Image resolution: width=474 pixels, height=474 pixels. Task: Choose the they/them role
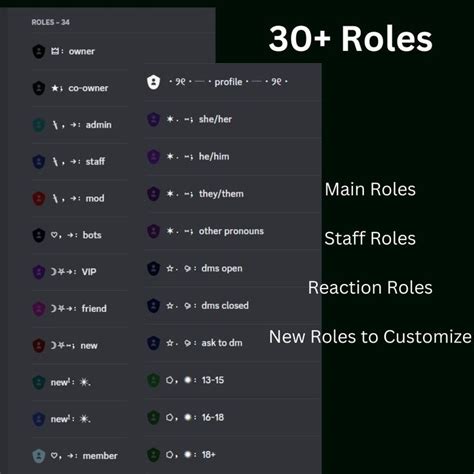coord(233,194)
